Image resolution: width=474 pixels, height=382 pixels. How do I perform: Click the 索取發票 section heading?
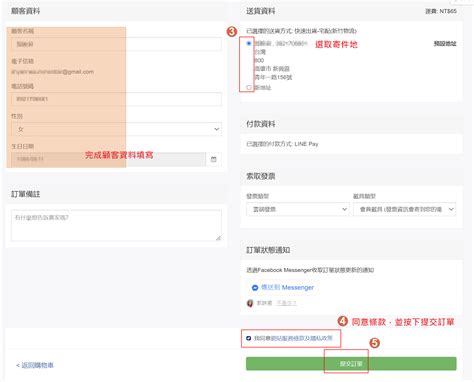[261, 176]
